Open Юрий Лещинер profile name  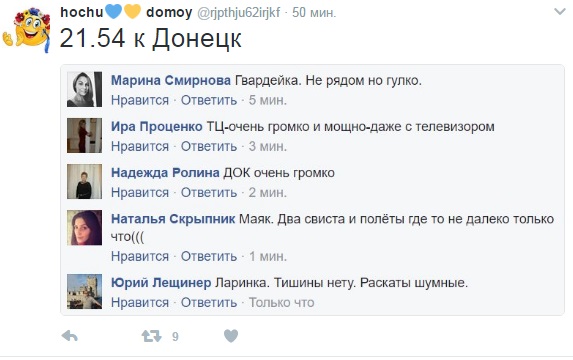[x=161, y=283]
